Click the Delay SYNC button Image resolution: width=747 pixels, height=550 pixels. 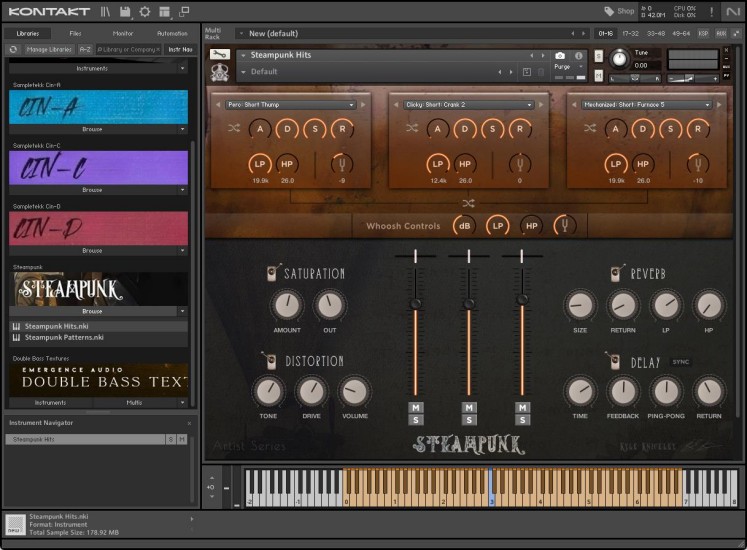(x=681, y=361)
